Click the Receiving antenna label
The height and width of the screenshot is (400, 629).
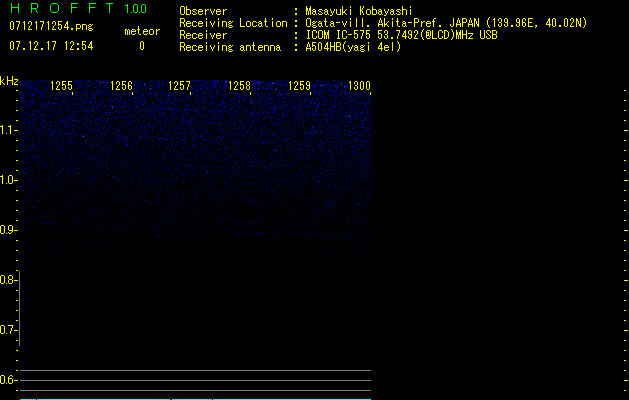point(230,47)
